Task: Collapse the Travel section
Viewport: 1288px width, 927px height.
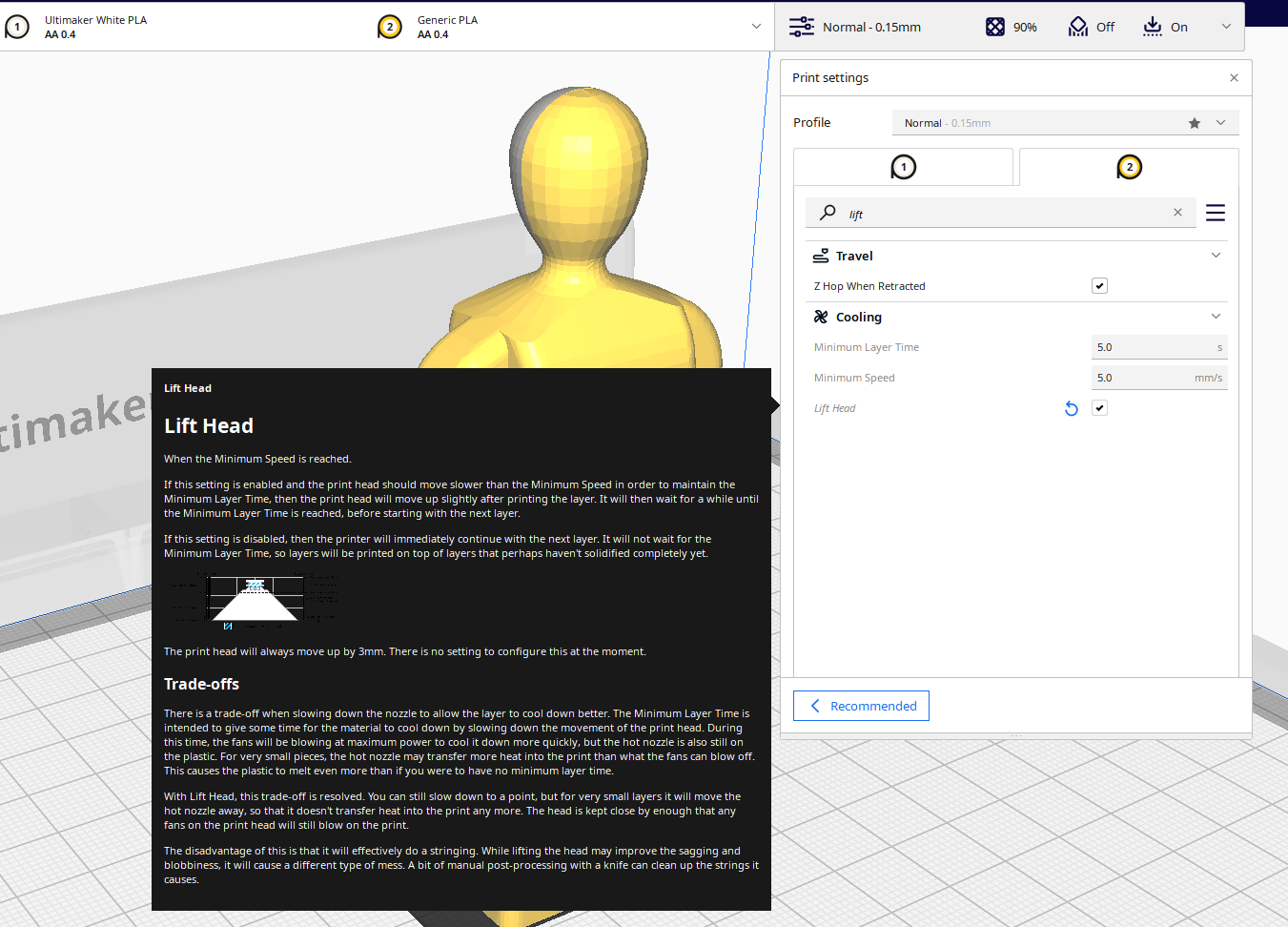Action: pyautogui.click(x=1216, y=255)
